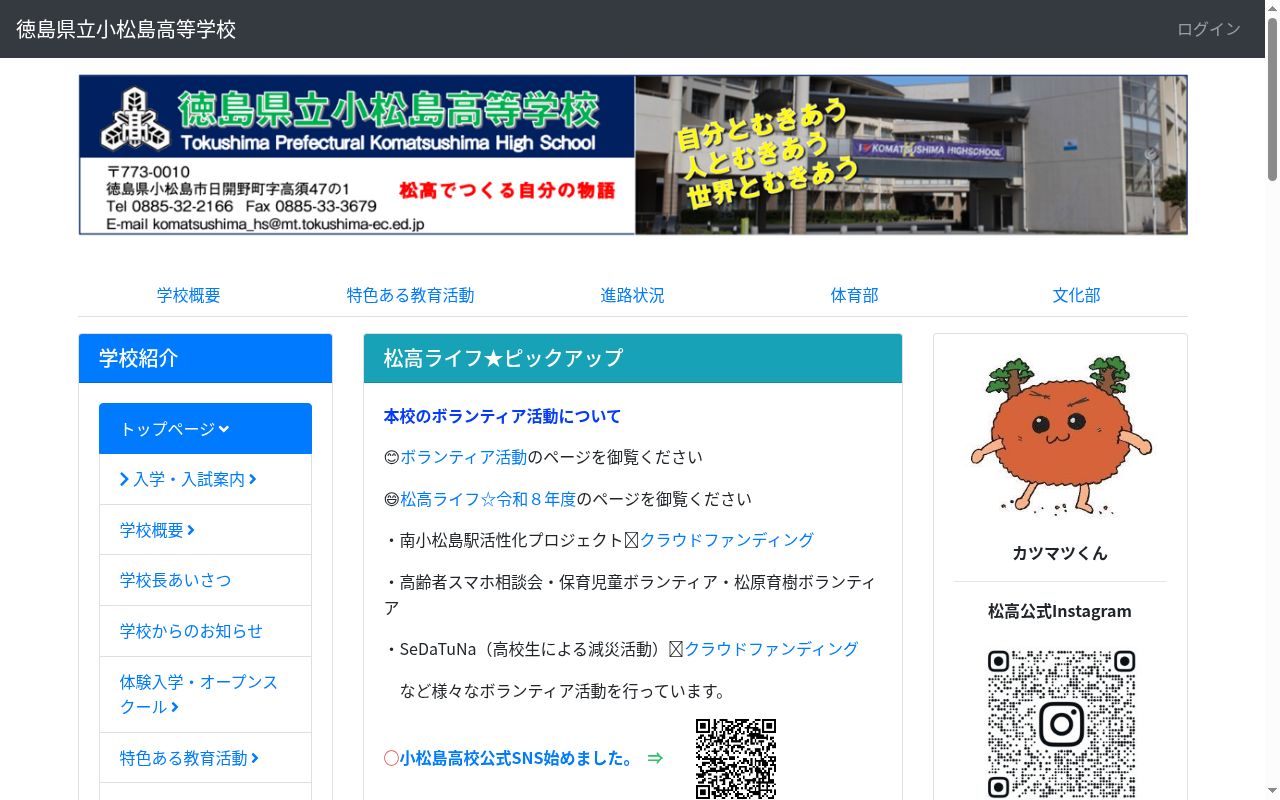Open クラウドファンディング link for SeDaTuNa
1280x800 pixels.
[771, 649]
